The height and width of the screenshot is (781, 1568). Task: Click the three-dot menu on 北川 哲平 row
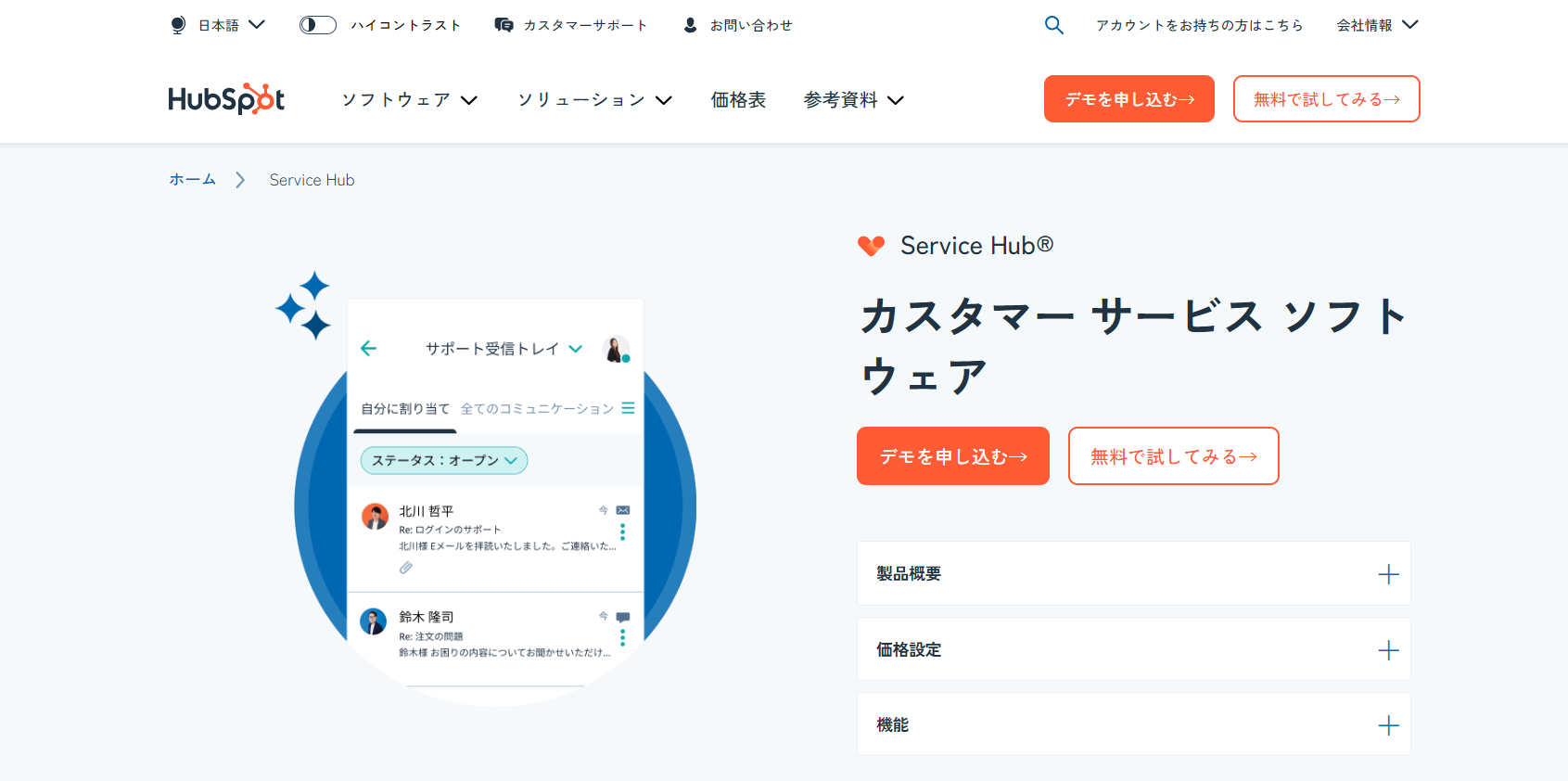tap(623, 531)
